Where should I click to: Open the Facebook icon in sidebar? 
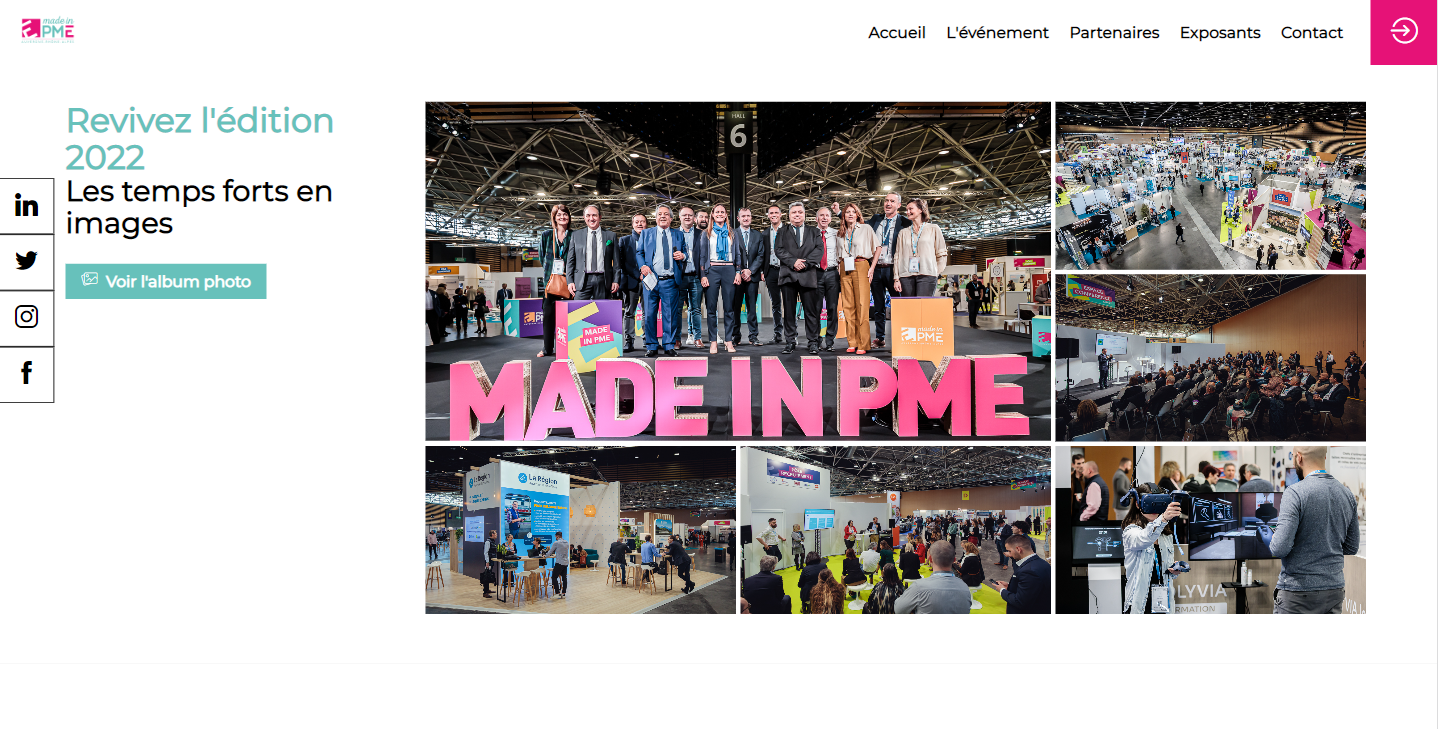pos(27,374)
